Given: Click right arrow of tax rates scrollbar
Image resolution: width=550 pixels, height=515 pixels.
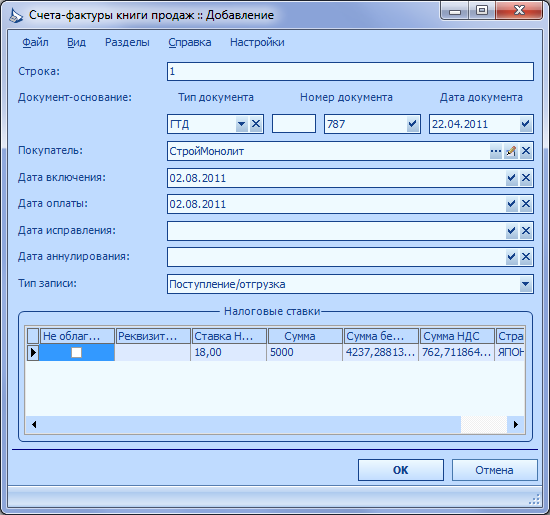Looking at the screenshot, I should point(516,424).
